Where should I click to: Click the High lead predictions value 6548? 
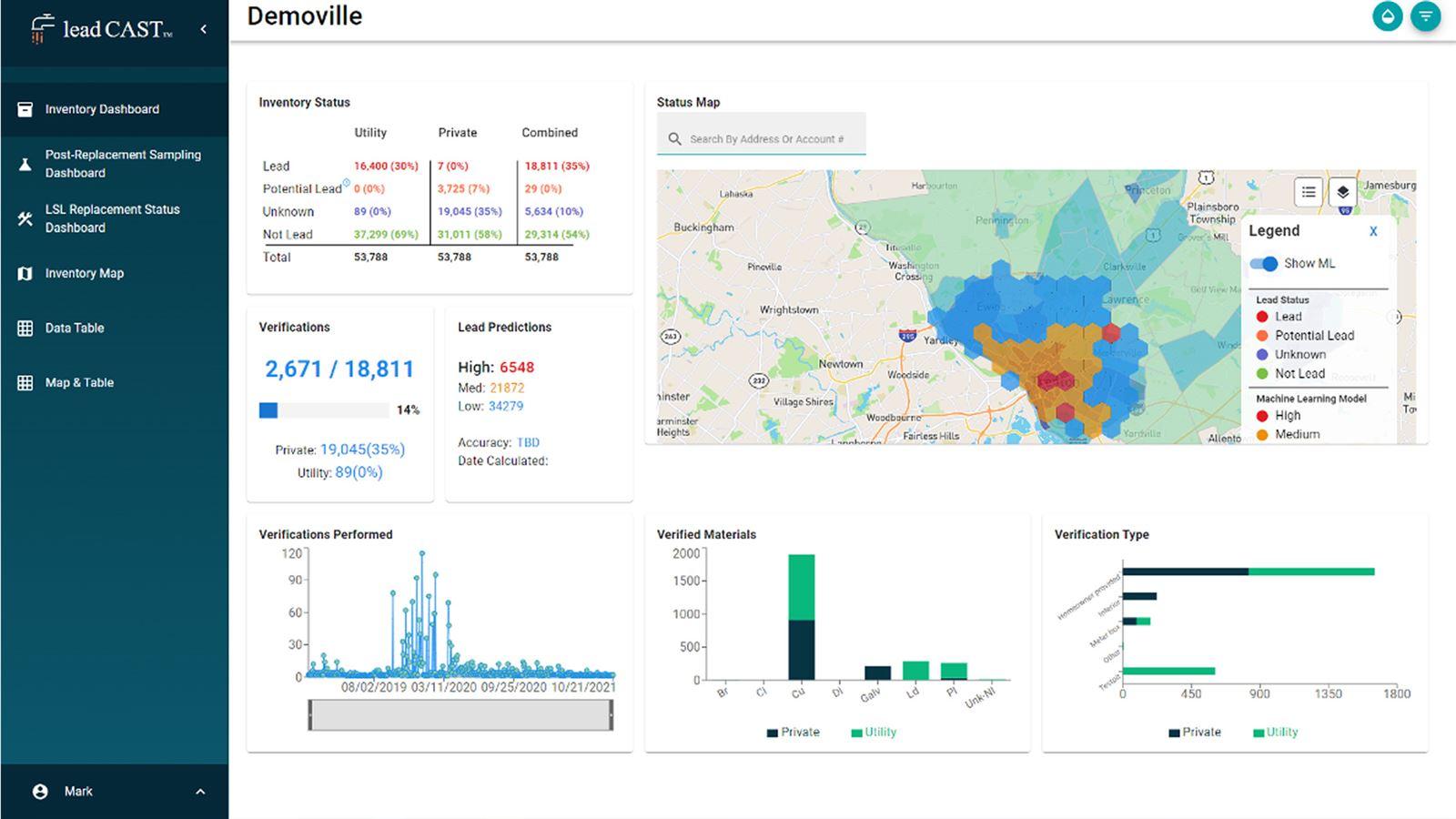tap(516, 368)
